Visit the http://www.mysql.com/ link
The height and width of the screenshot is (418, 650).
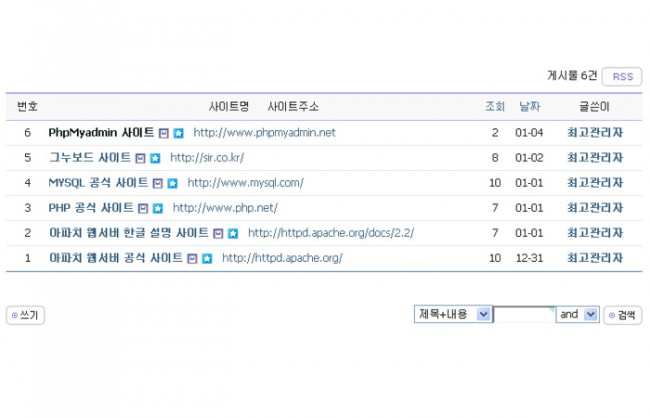click(245, 182)
